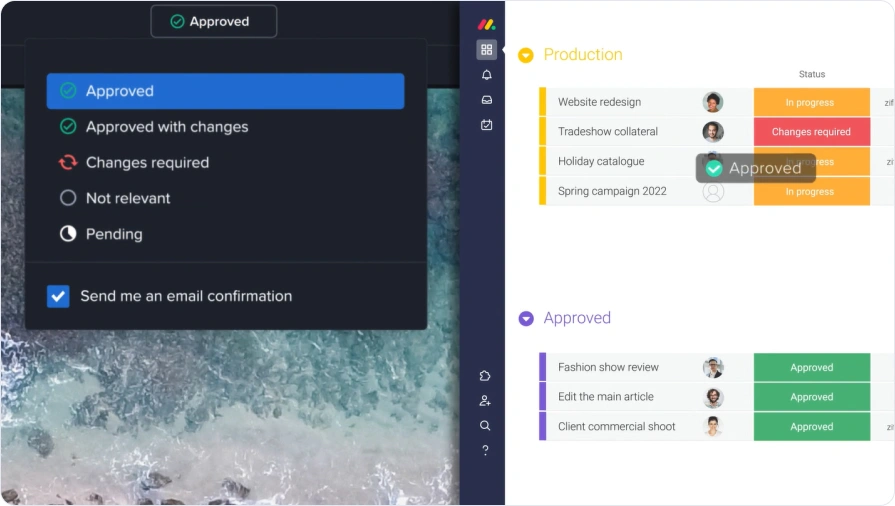Choose Approved with changes from list
The image size is (895, 506).
click(166, 127)
